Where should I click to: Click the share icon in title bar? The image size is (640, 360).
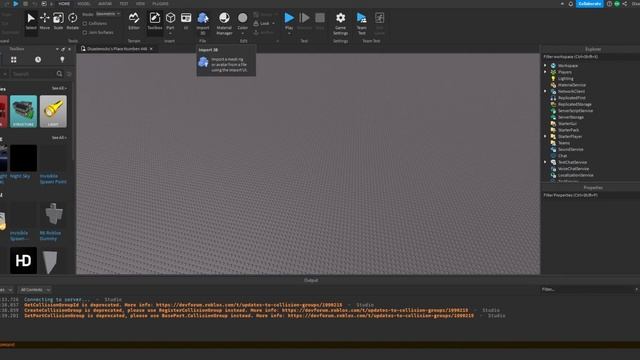tap(624, 4)
